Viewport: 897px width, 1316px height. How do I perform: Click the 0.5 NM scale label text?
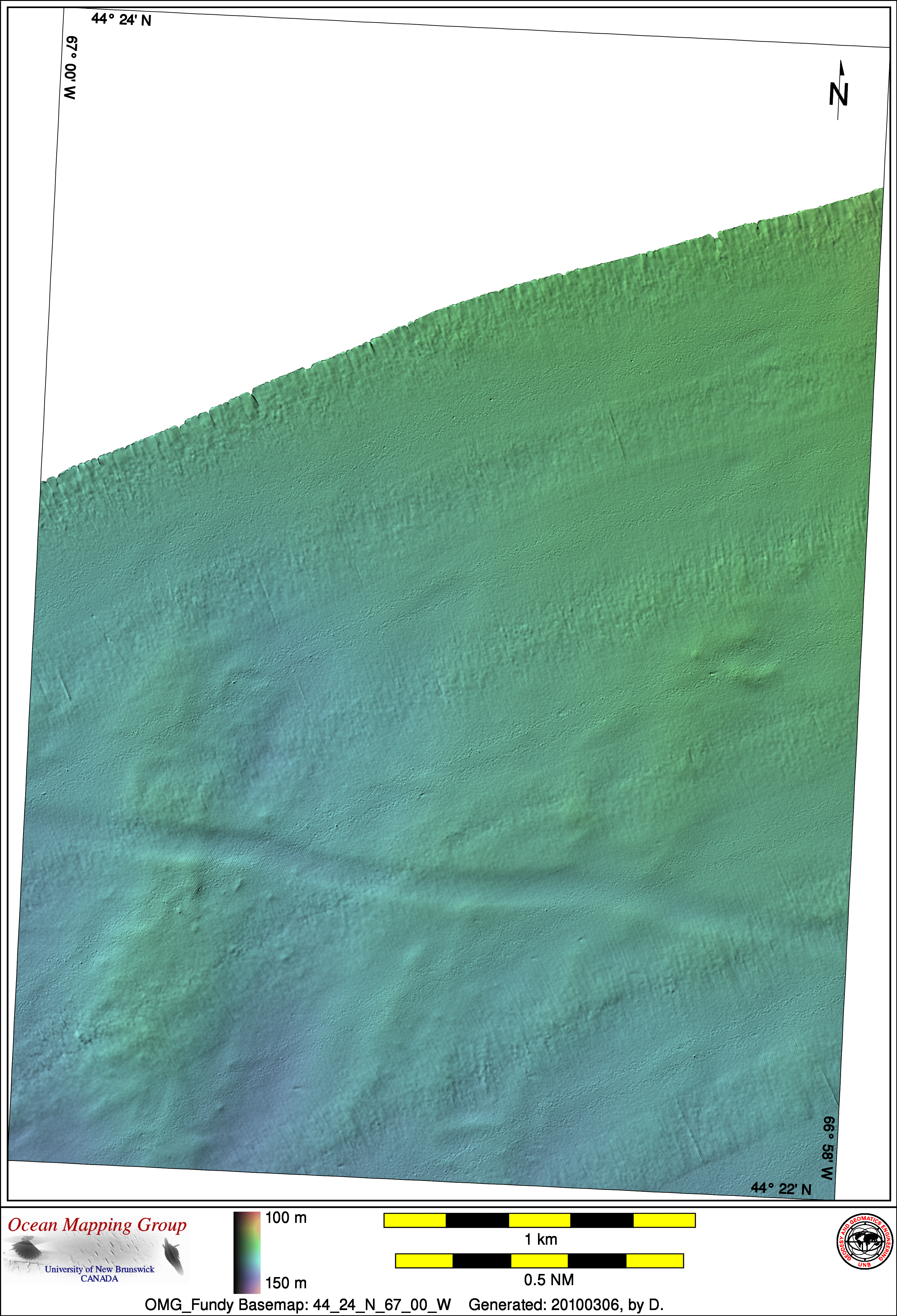pyautogui.click(x=548, y=1280)
